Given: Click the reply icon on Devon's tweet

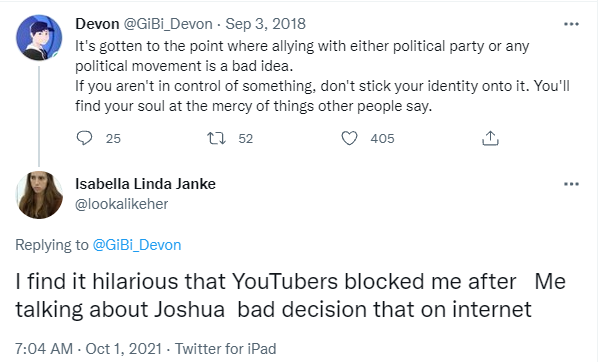Looking at the screenshot, I should pos(84,138).
